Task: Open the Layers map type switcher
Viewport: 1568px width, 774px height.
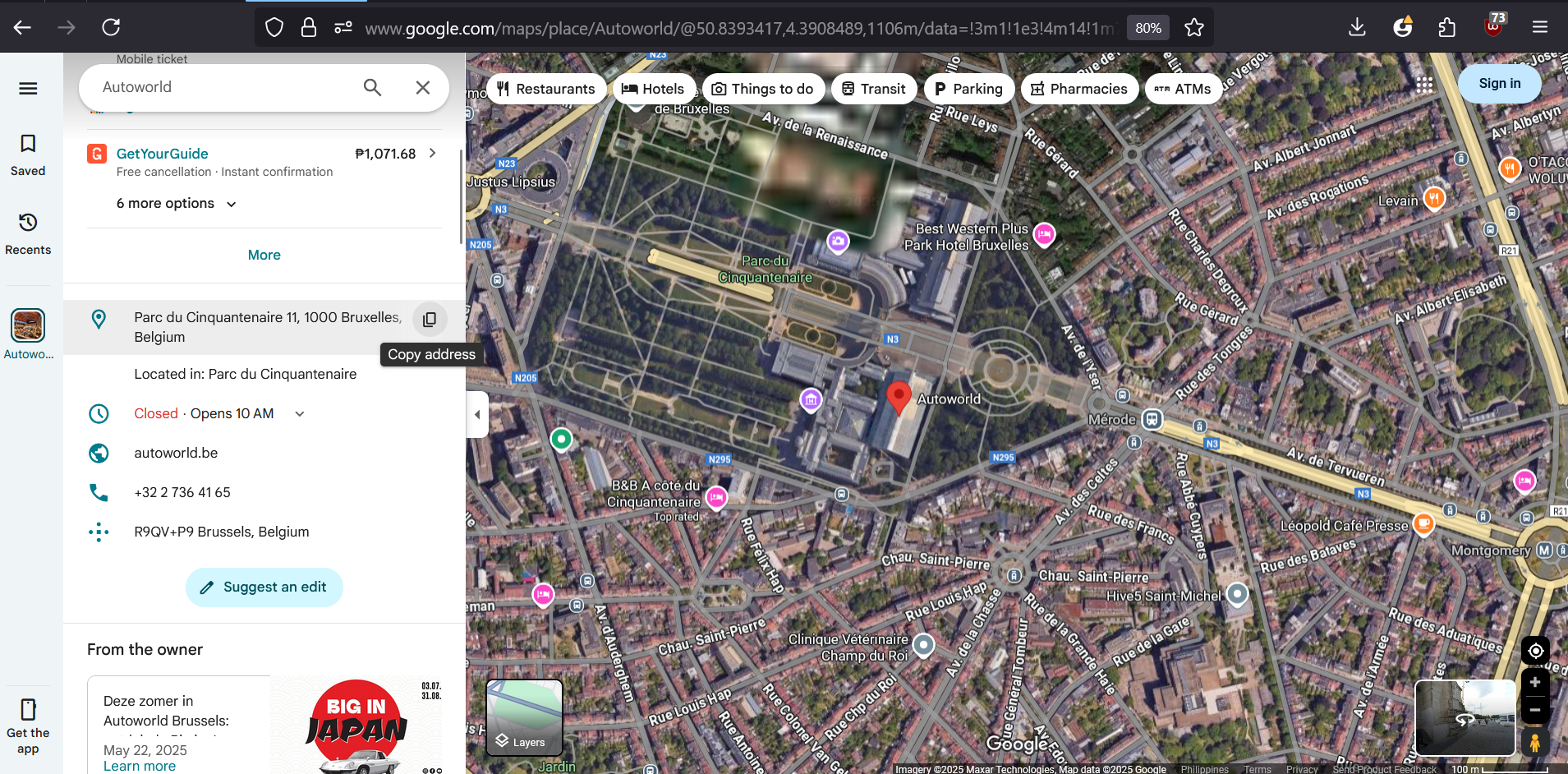Action: pos(524,717)
